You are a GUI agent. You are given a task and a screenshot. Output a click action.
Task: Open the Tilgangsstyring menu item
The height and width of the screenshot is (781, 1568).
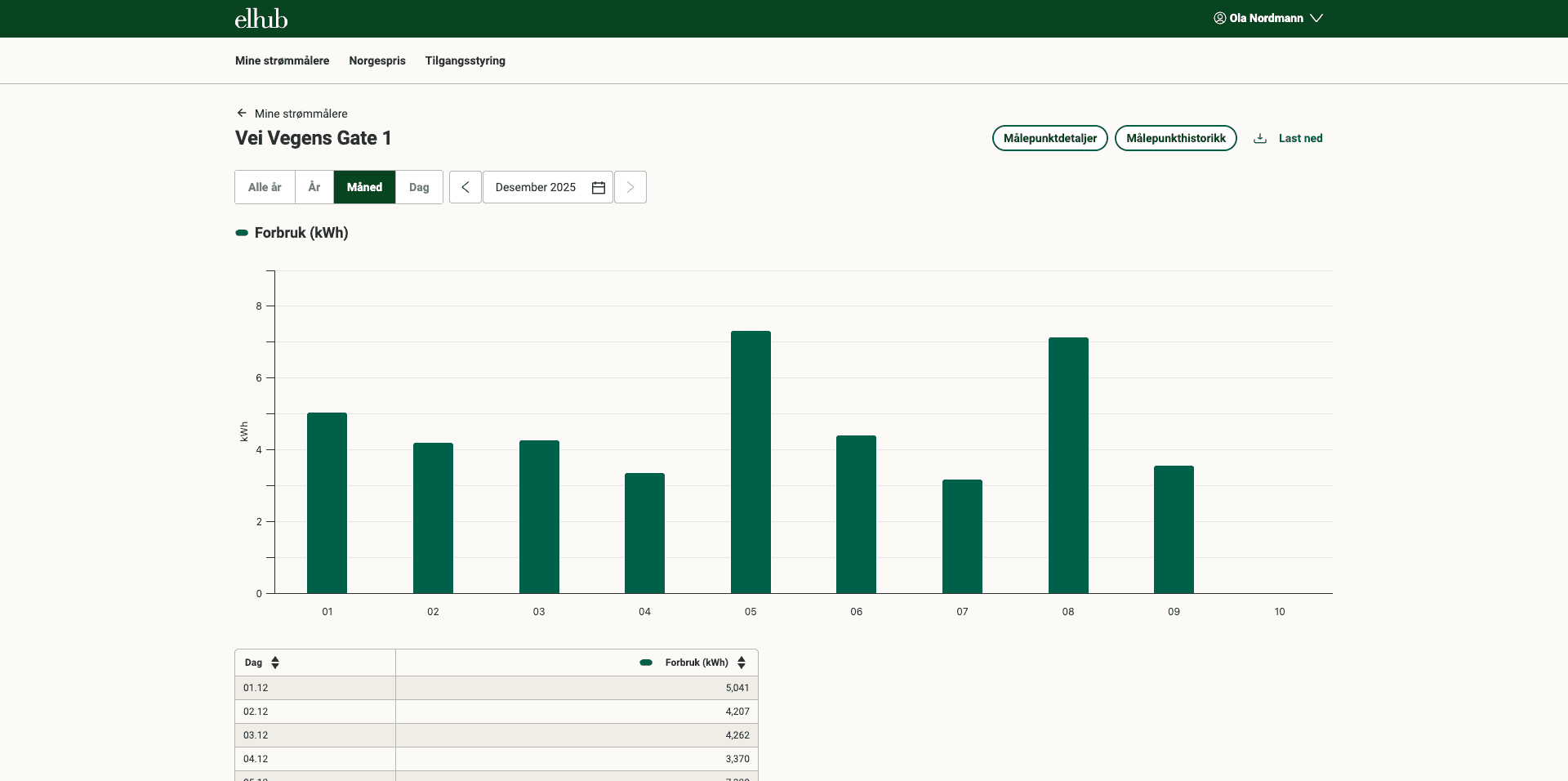point(465,60)
